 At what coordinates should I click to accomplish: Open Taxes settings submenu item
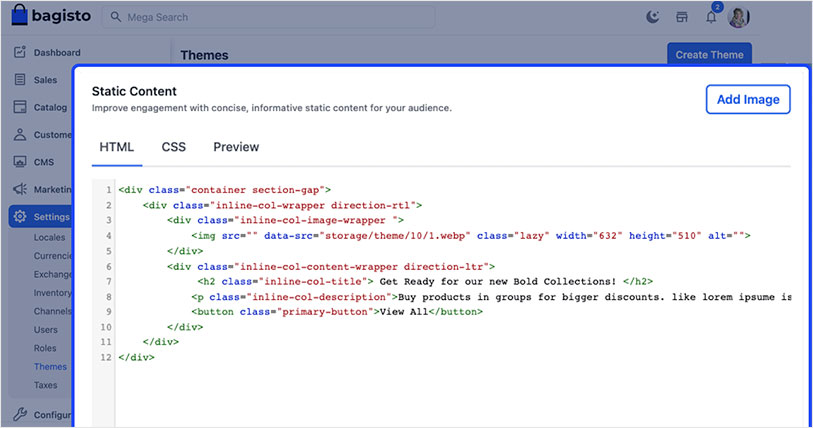pos(46,384)
